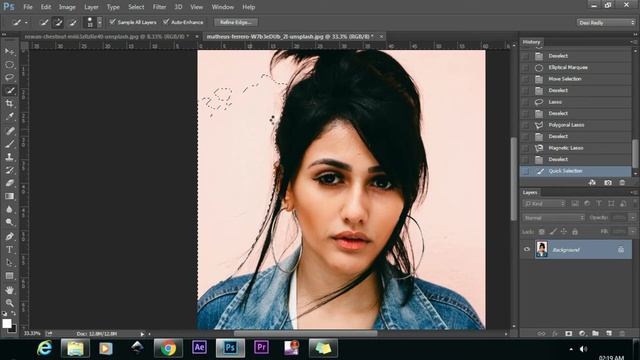Toggle lock transparent pixels
The image size is (640, 360).
point(542,231)
